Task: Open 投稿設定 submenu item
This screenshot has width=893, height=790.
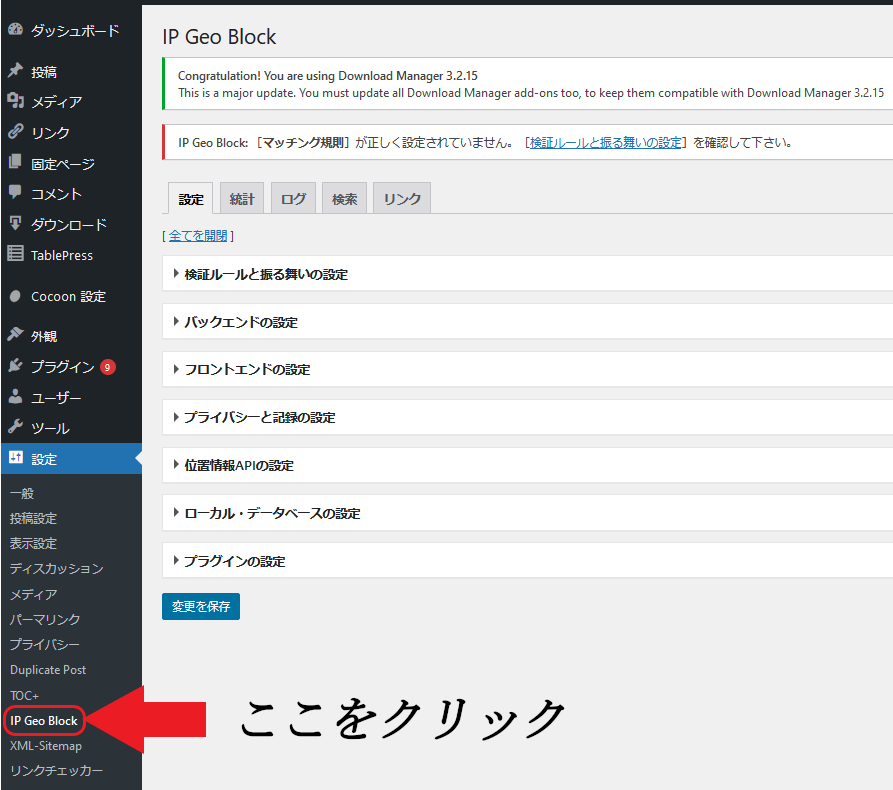Action: point(34,518)
